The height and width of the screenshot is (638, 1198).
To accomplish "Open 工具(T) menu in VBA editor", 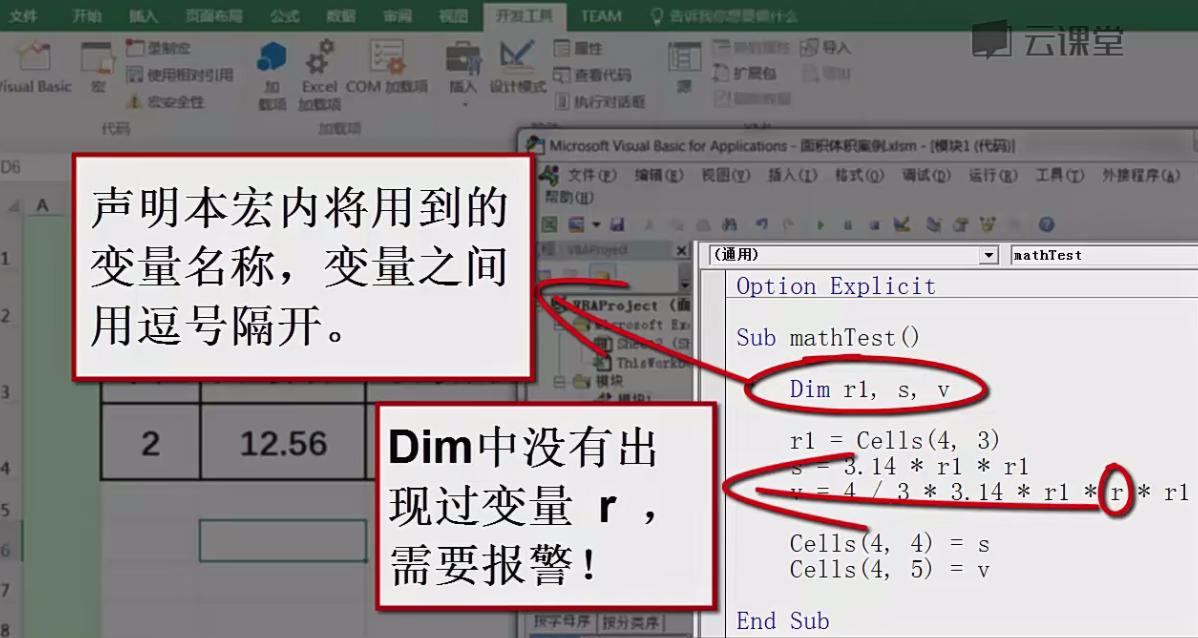I will pyautogui.click(x=1060, y=176).
